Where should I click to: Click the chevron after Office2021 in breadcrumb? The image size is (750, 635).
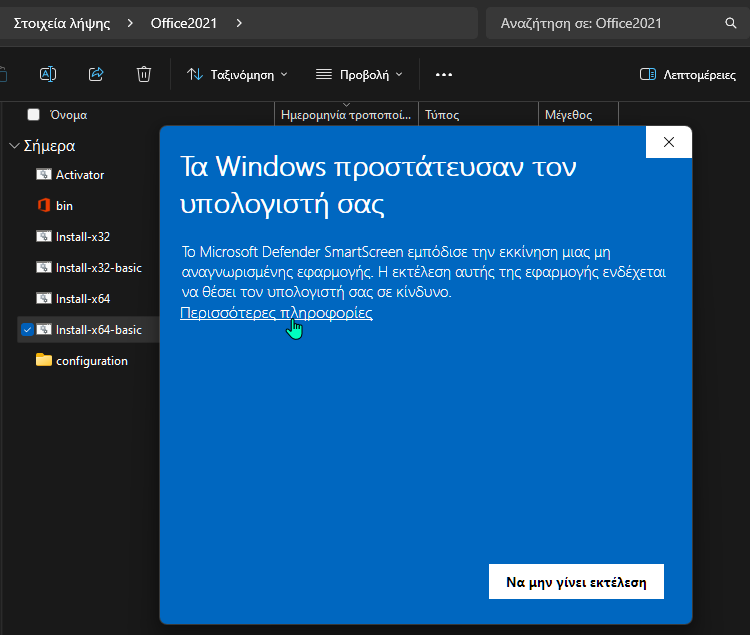point(239,23)
